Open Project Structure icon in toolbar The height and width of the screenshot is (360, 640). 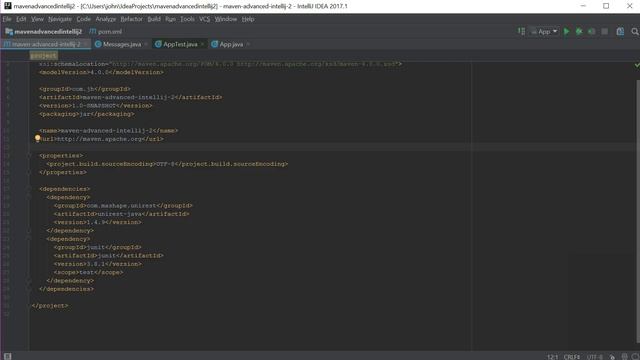tap(620, 31)
